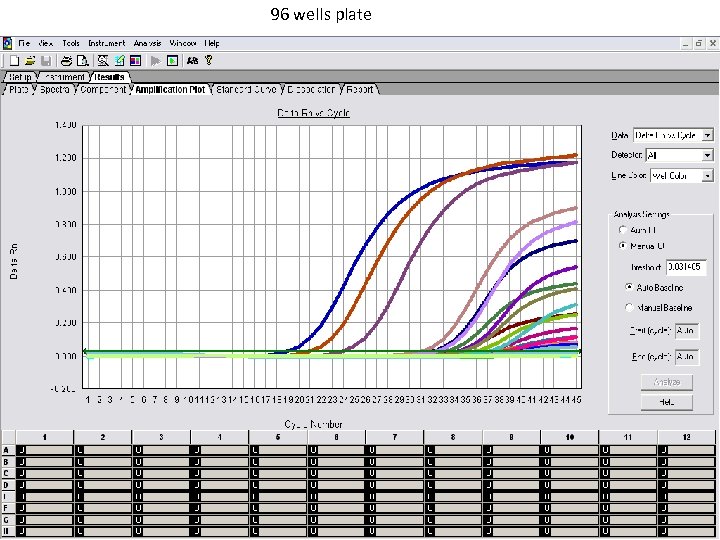Open the Analysis menu

click(x=147, y=43)
